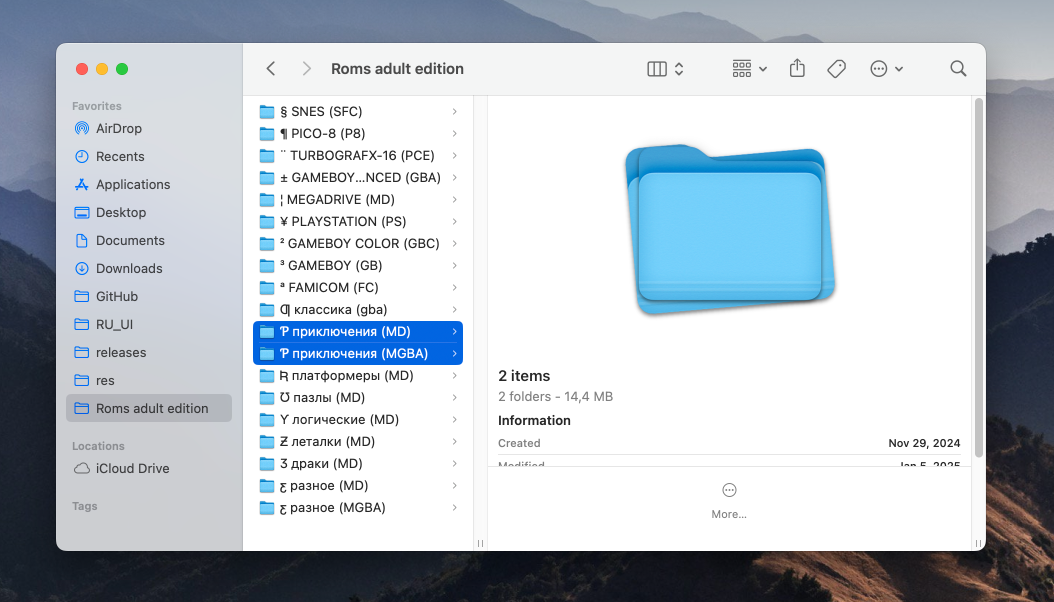Select the драки (MD) folder
Image resolution: width=1054 pixels, height=602 pixels.
[358, 464]
